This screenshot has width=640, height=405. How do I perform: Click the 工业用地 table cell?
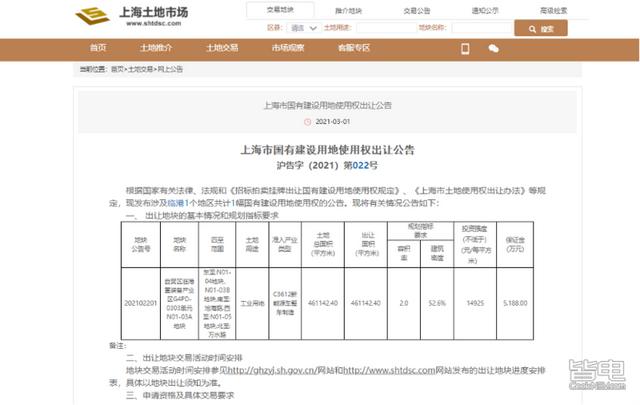click(252, 303)
